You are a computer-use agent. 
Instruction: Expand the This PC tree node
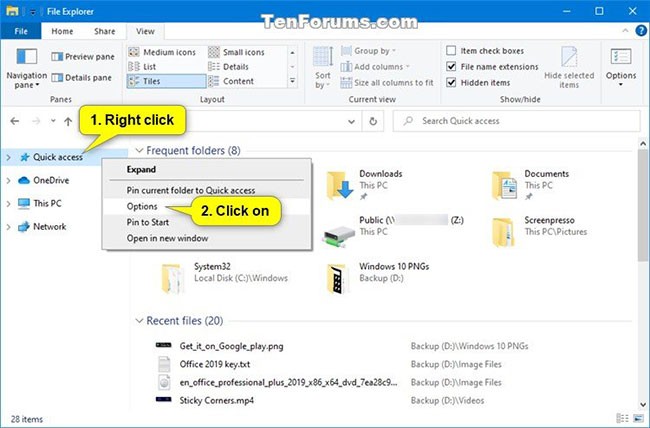tap(9, 204)
